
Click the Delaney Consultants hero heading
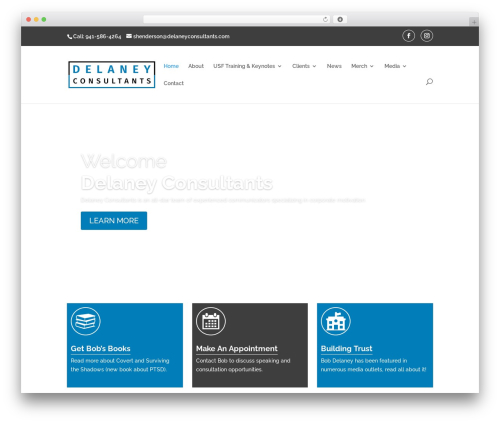(177, 183)
